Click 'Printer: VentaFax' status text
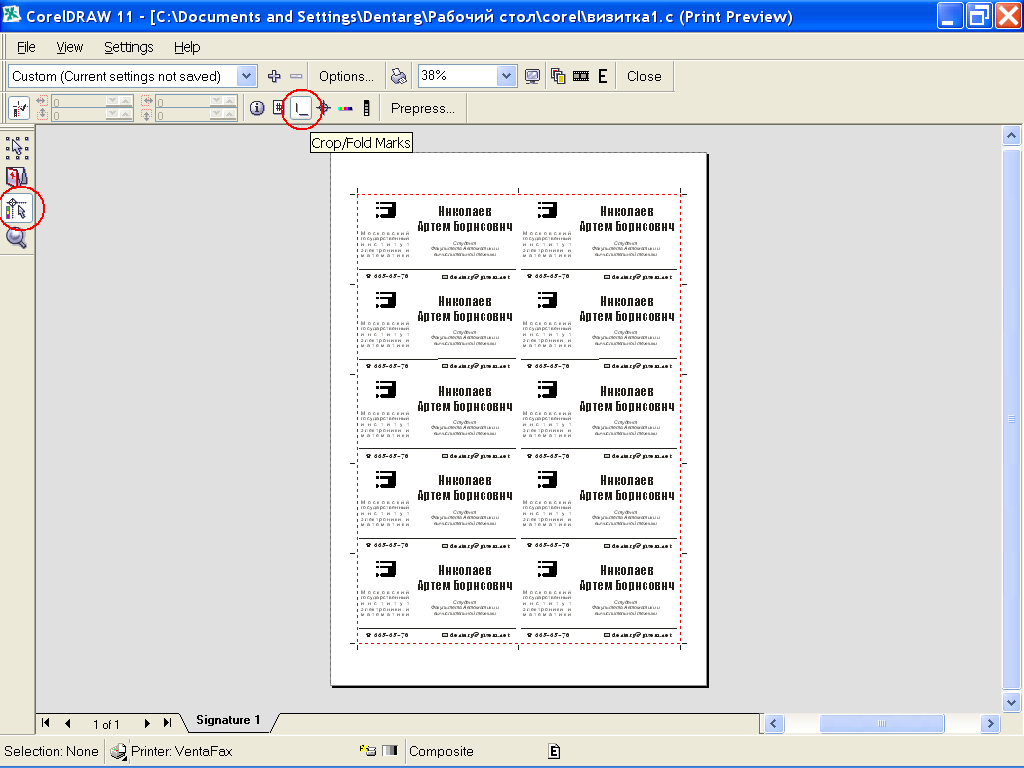The image size is (1024, 768). 182,752
